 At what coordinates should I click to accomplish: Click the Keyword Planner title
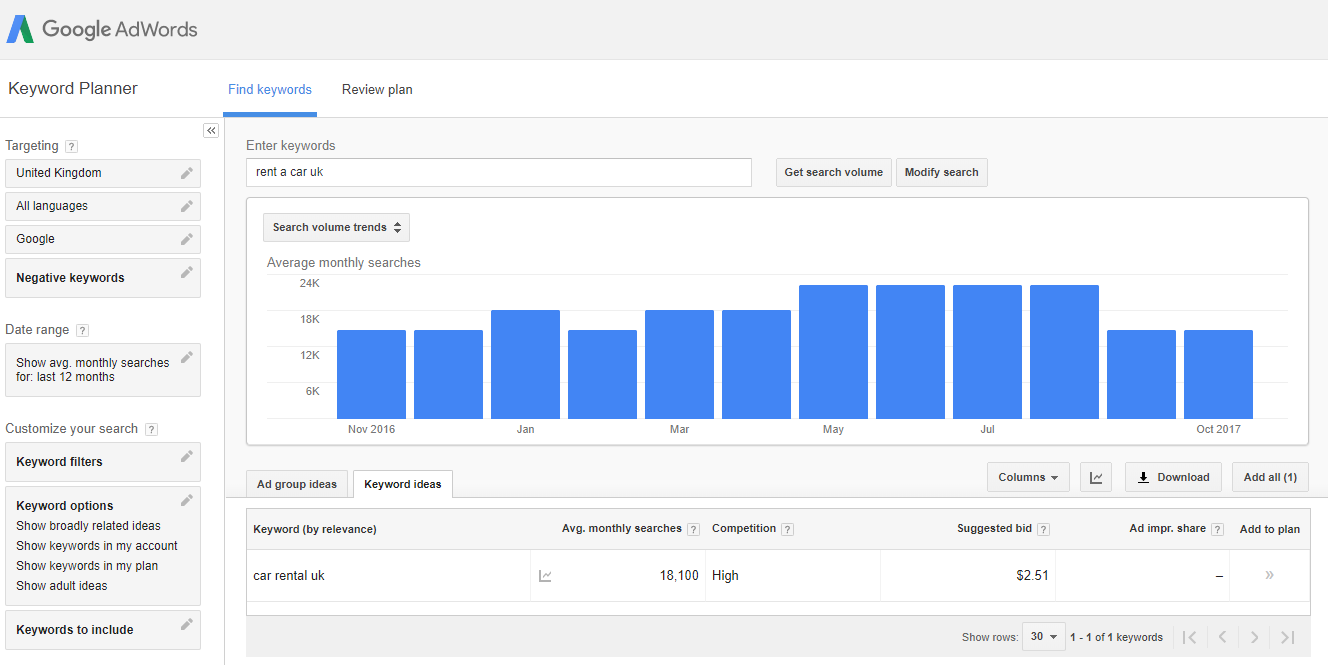point(73,89)
